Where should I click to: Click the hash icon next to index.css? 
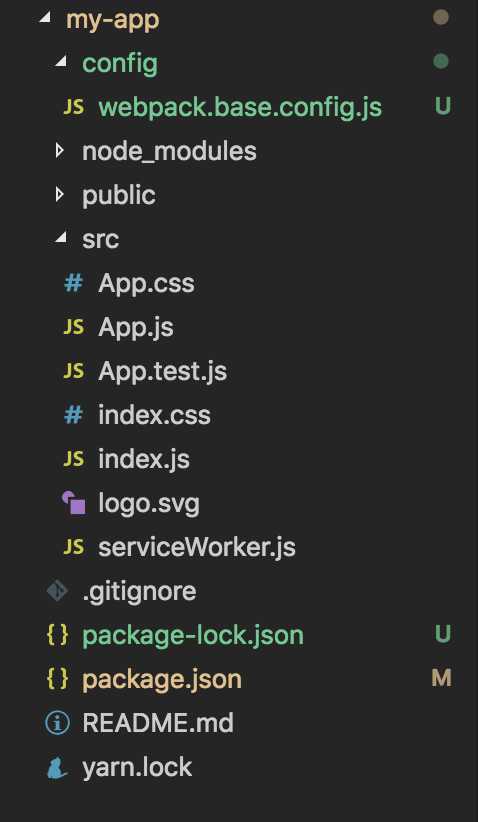tap(73, 415)
